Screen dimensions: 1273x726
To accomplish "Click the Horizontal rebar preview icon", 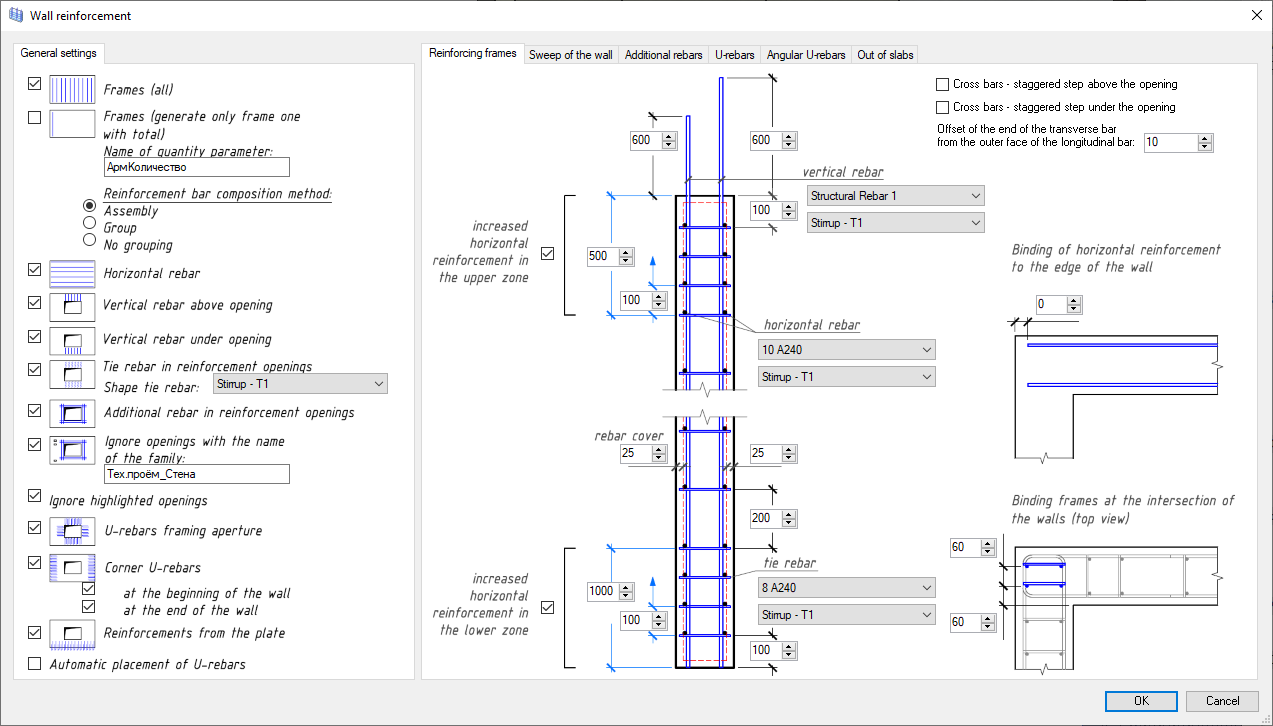I will coord(73,273).
